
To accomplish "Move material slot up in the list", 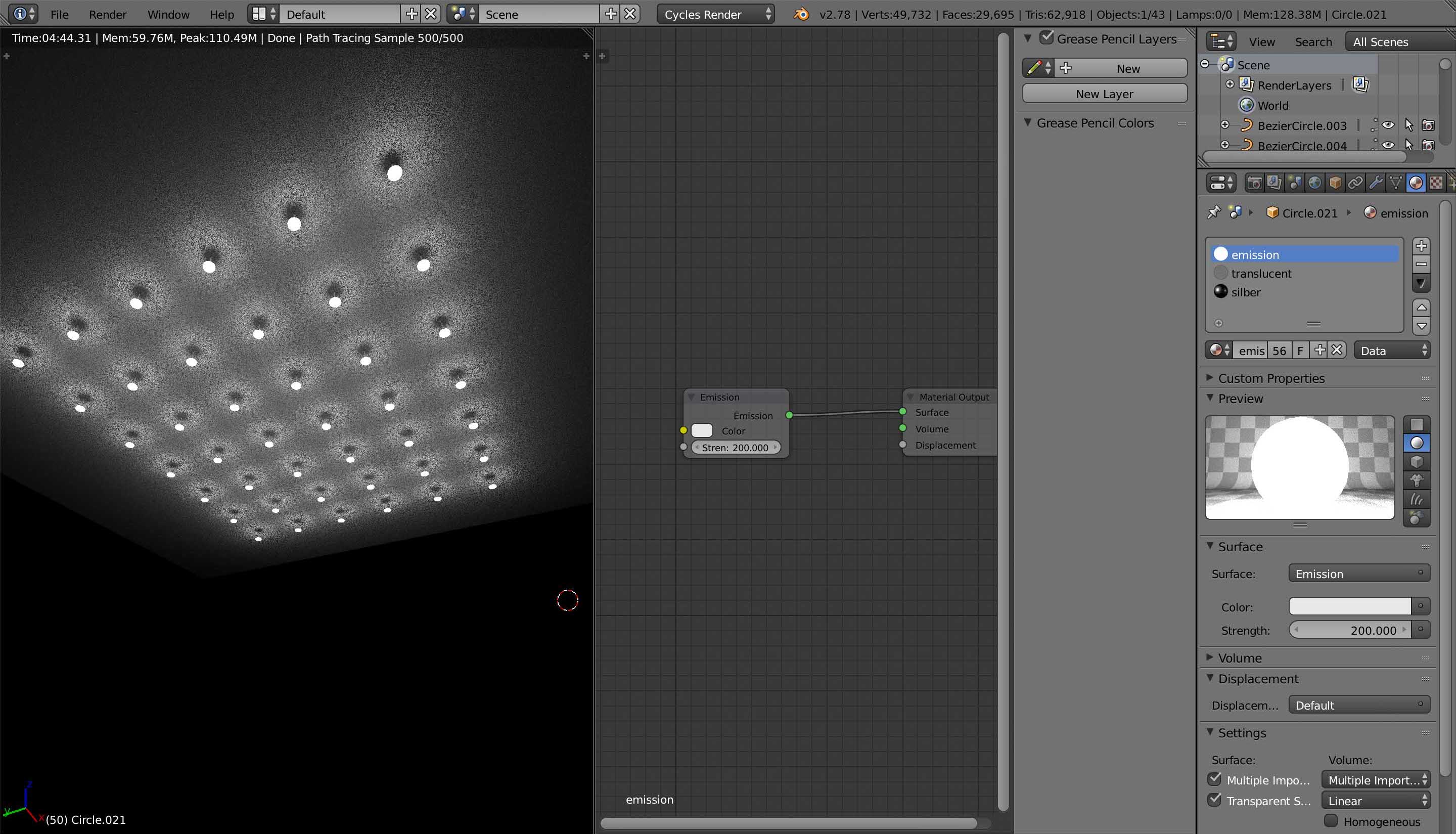I will pos(1421,308).
